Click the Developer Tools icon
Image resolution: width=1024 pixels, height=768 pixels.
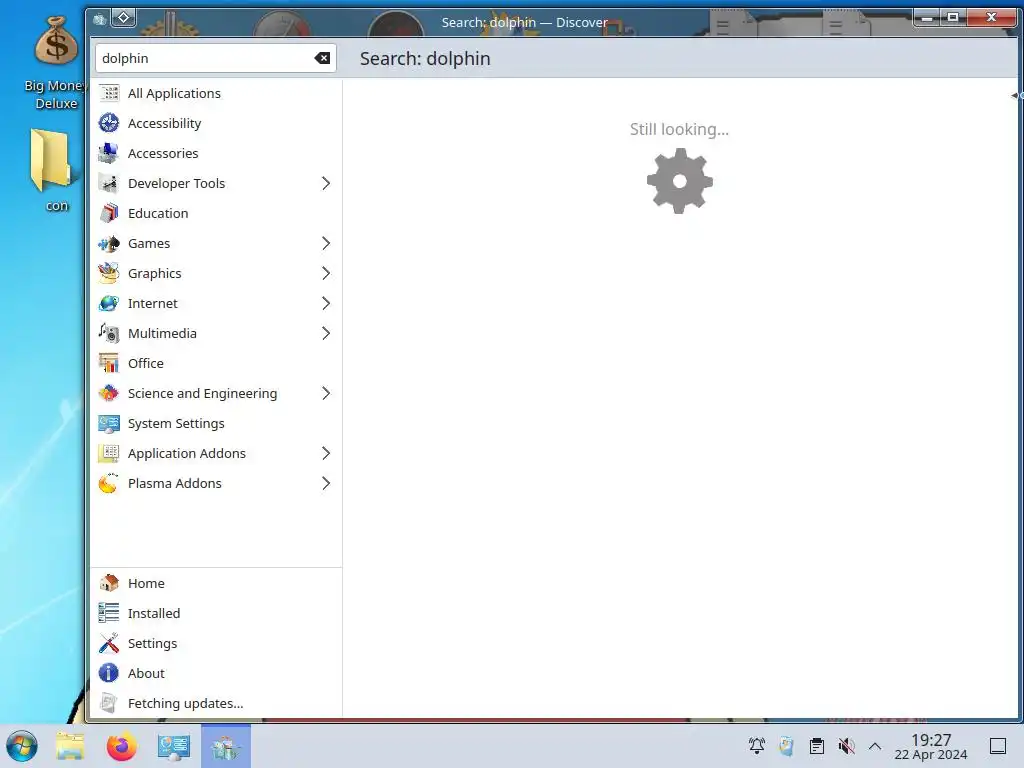pyautogui.click(x=109, y=184)
